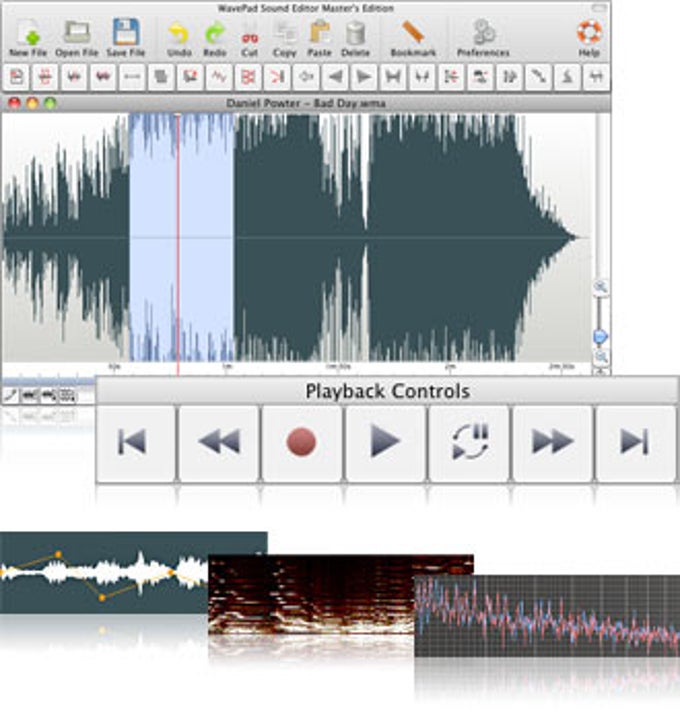Start recording with the red Record button
The height and width of the screenshot is (719, 680).
[301, 442]
